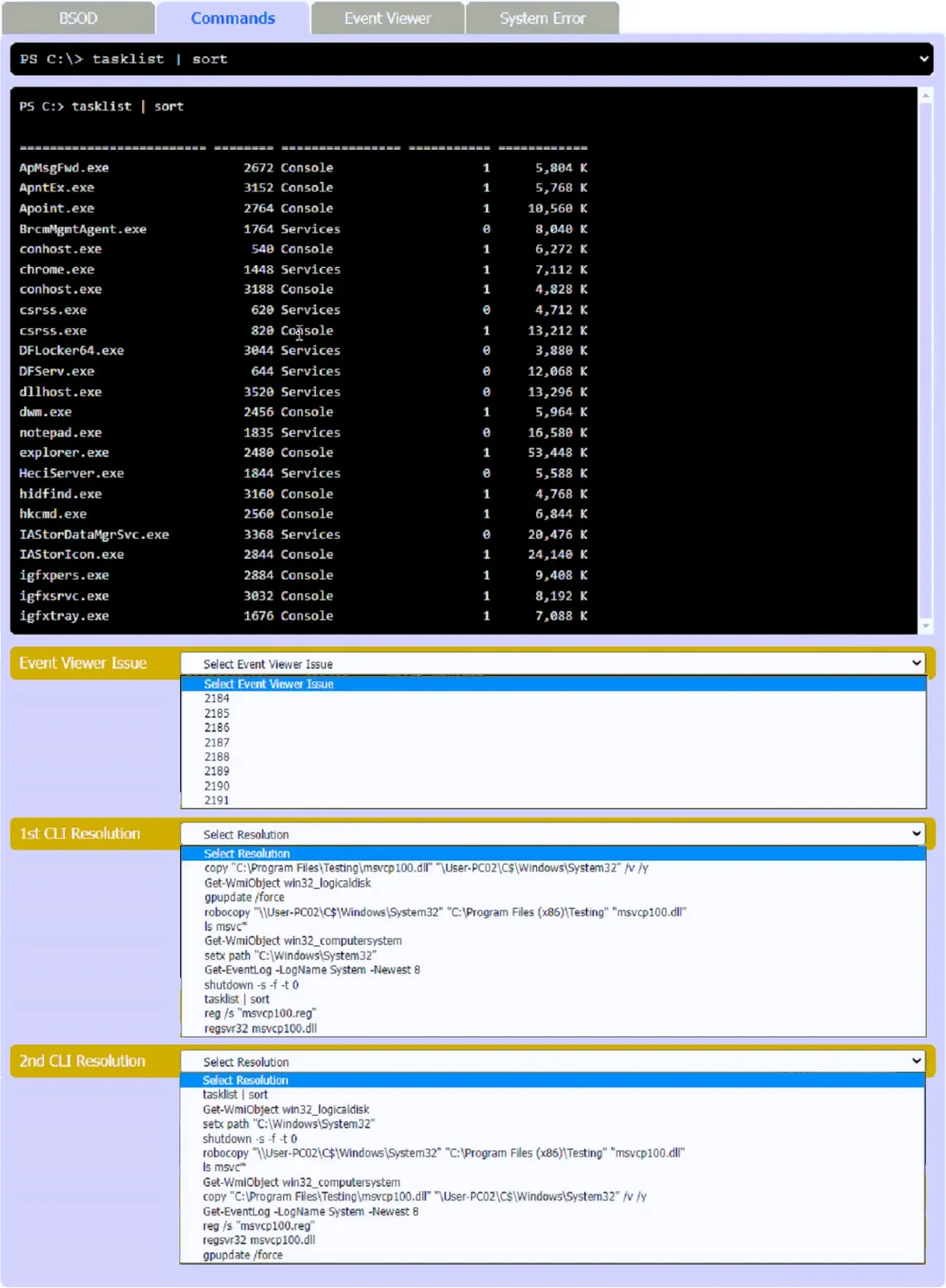This screenshot has width=946, height=1288.
Task: Pick event ID 2186 in the list
Action: coord(553,728)
